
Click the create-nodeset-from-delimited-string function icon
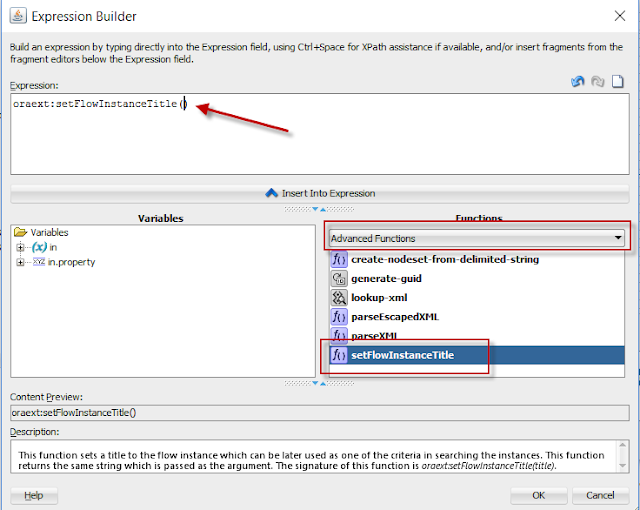[339, 259]
